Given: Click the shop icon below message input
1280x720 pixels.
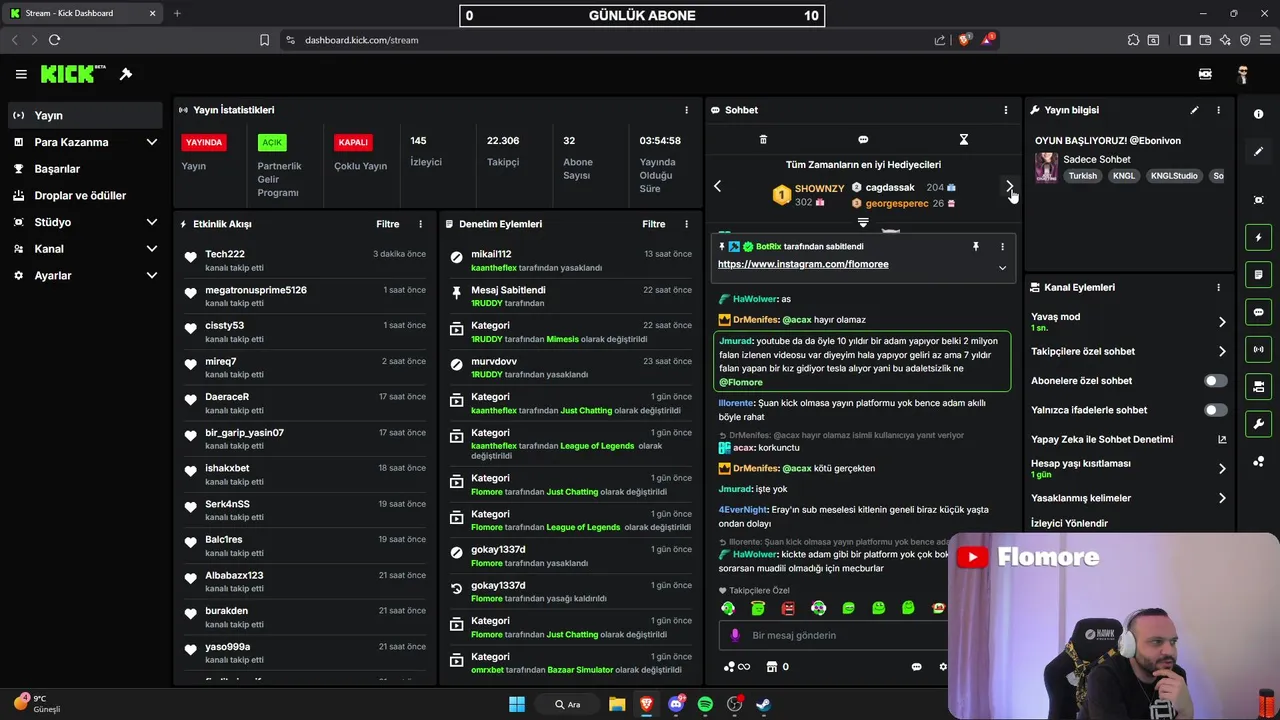Looking at the screenshot, I should pyautogui.click(x=772, y=667).
